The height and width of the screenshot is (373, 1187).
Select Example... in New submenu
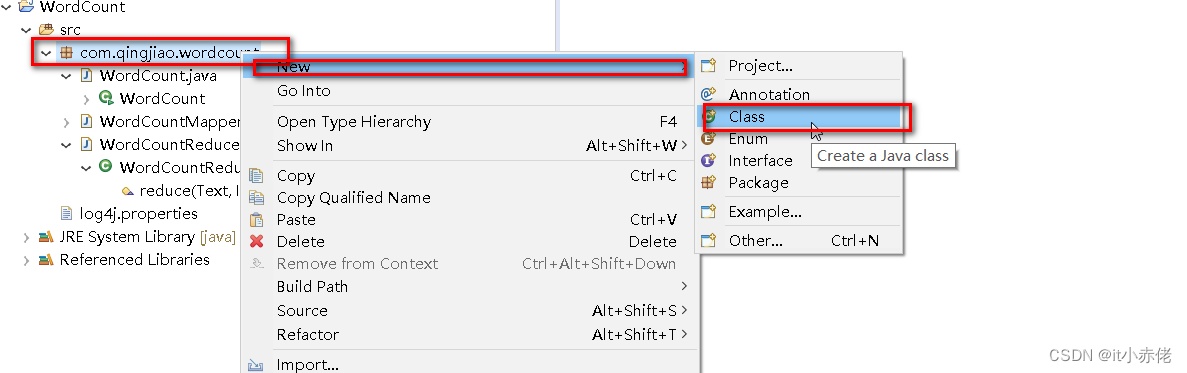point(799,213)
